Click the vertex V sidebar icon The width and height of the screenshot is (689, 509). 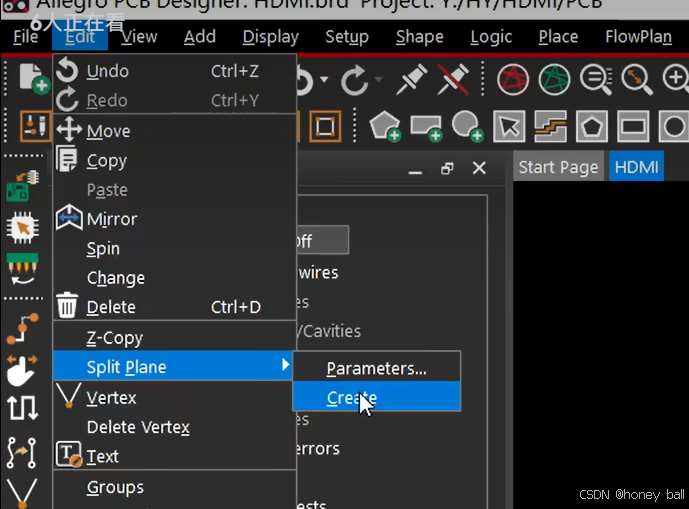(22, 492)
